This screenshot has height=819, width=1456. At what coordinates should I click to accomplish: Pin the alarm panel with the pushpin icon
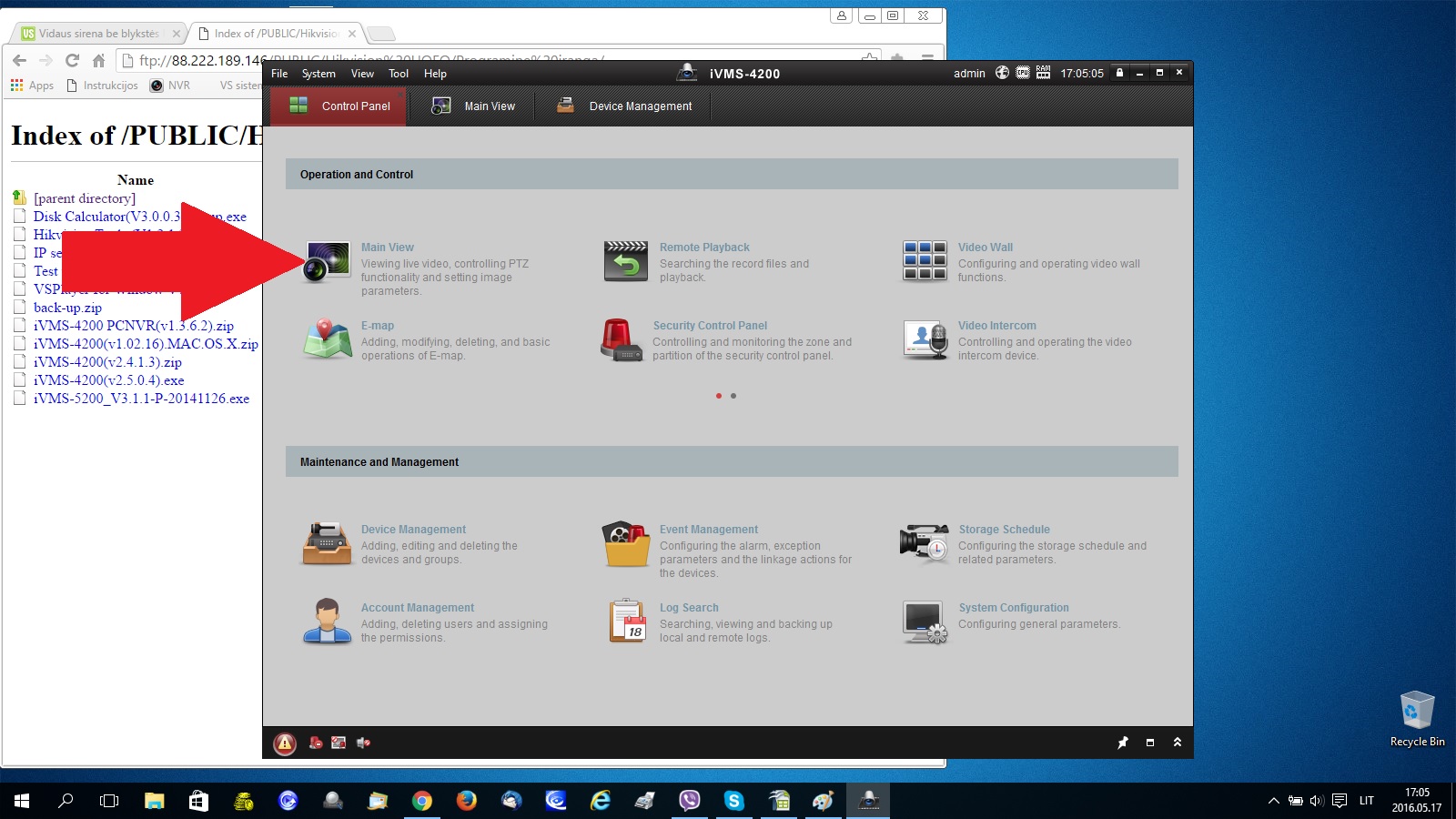[x=1123, y=743]
